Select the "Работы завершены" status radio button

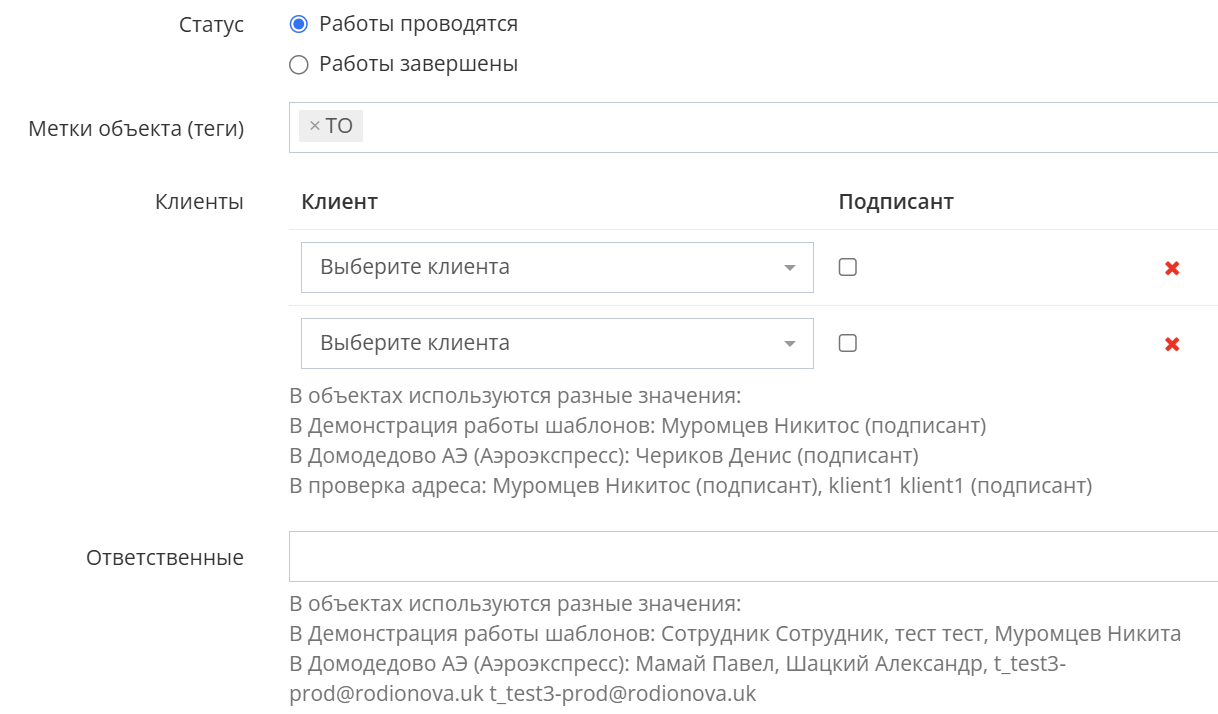298,65
